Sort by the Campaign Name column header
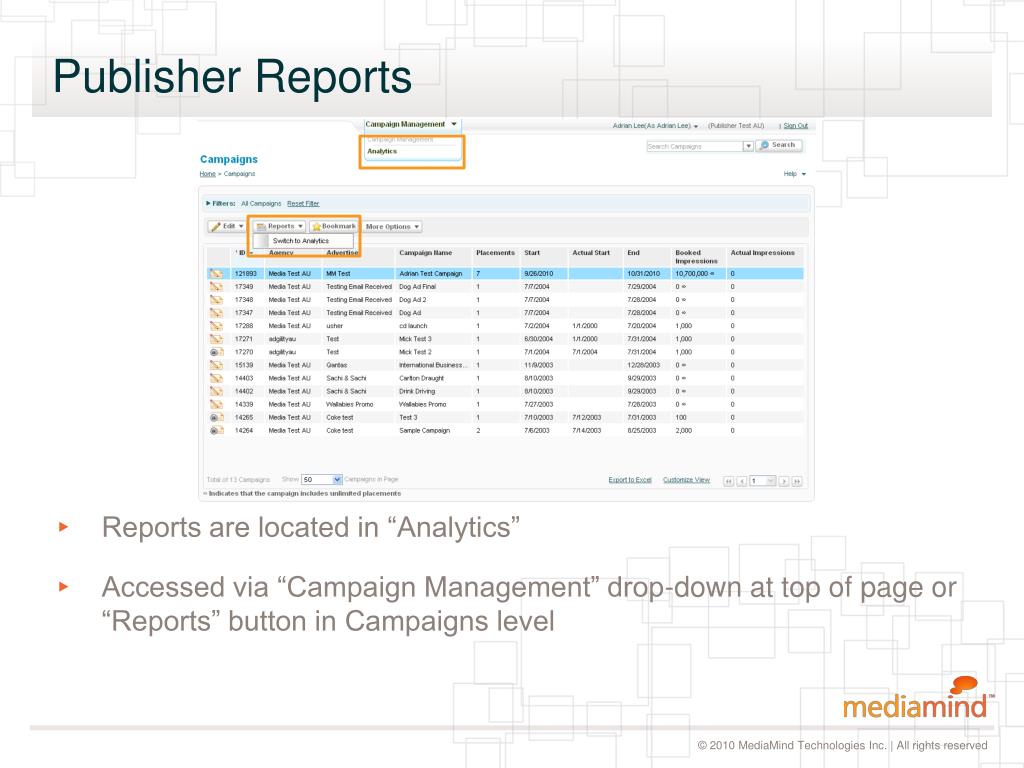This screenshot has height=768, width=1024. pyautogui.click(x=425, y=253)
